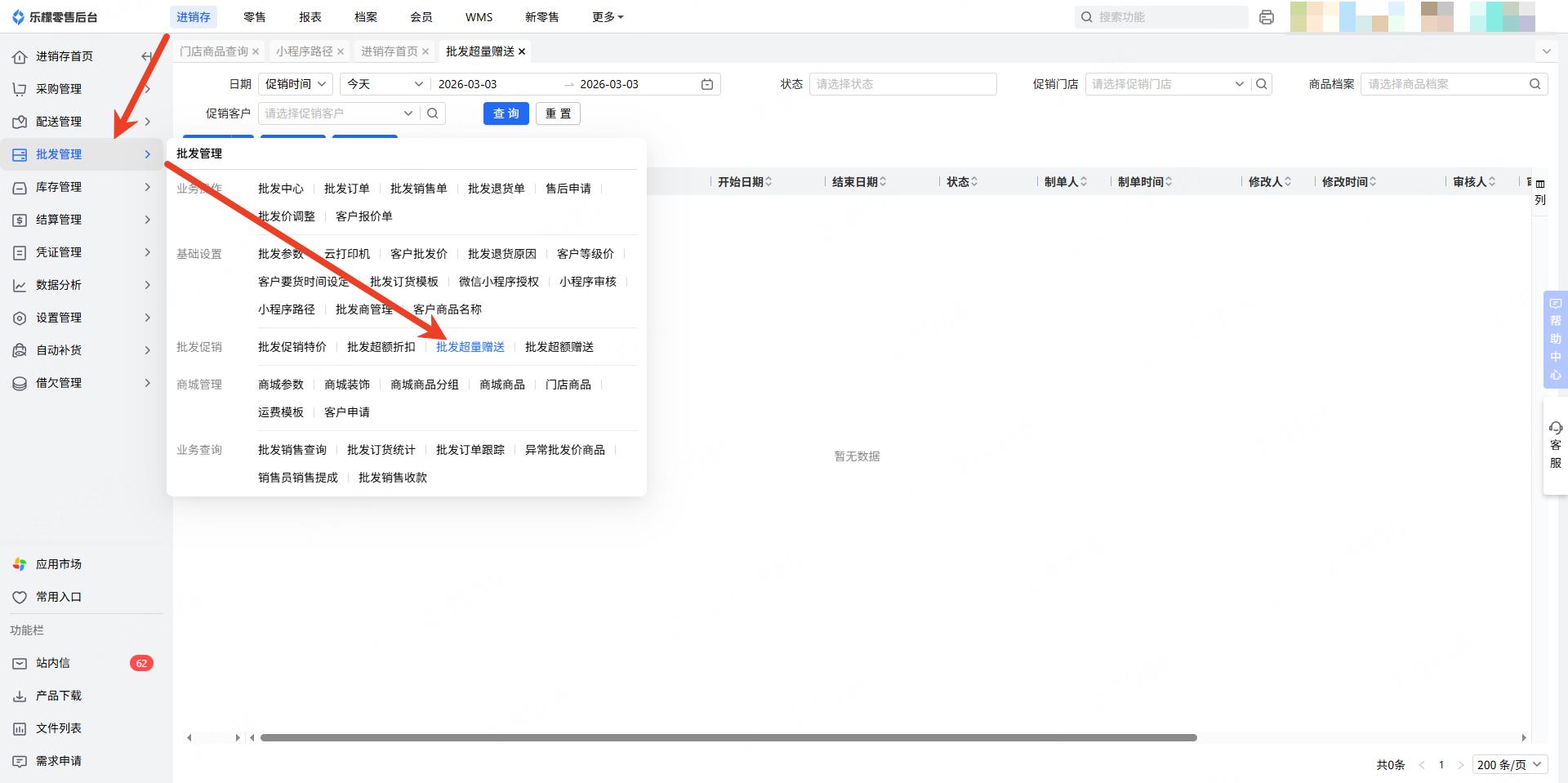
Task: Switch to 新零售 top menu
Action: click(542, 17)
